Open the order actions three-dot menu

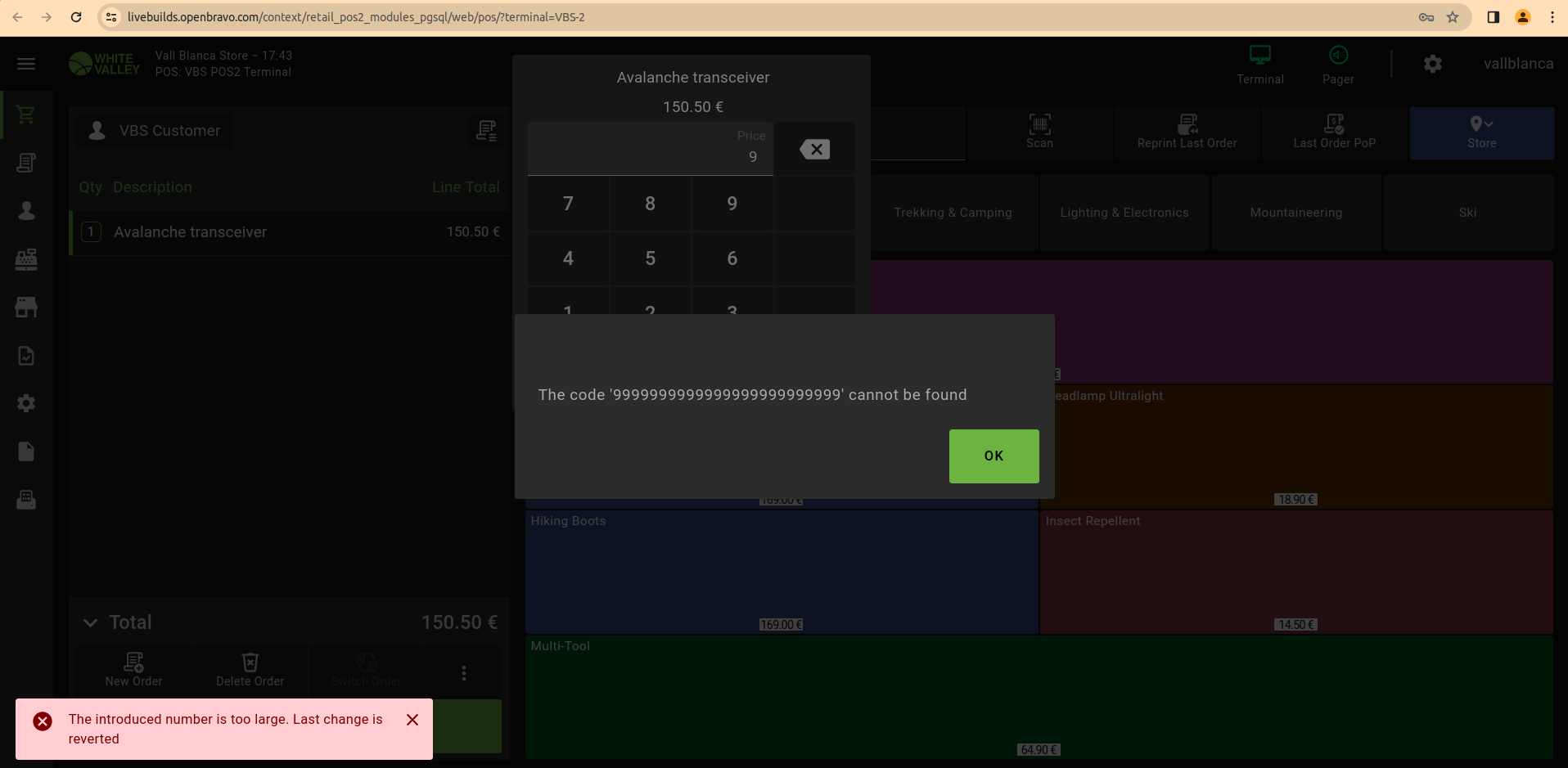(x=464, y=673)
